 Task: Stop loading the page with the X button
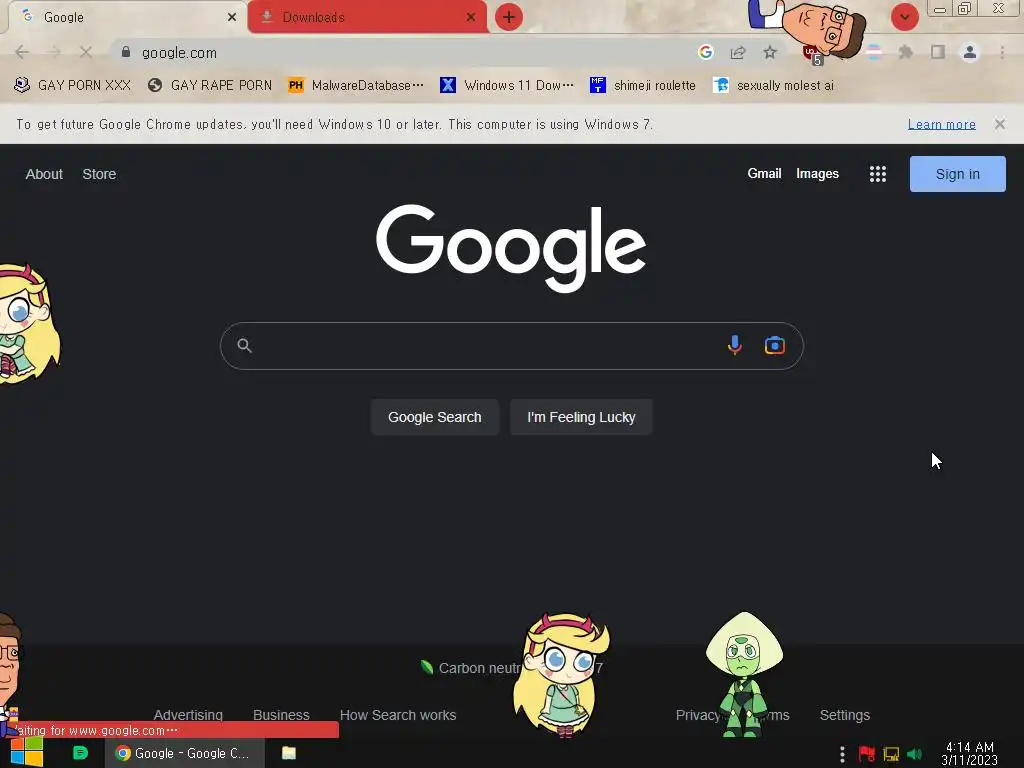[86, 52]
